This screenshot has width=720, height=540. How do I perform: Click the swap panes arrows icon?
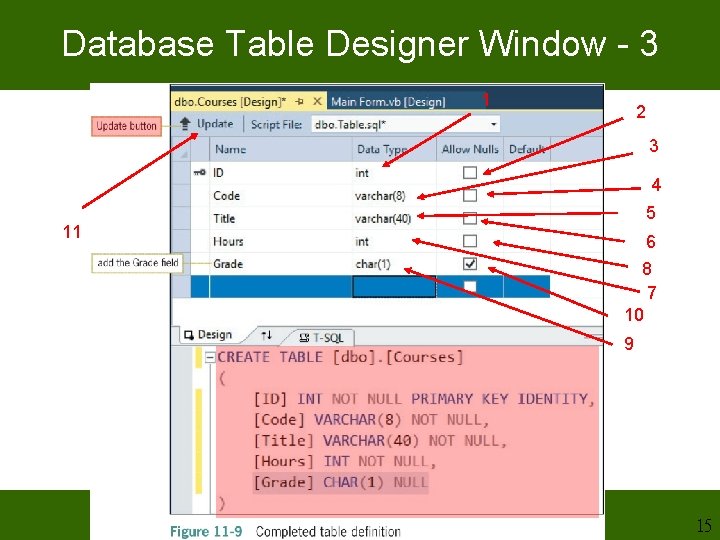point(266,335)
